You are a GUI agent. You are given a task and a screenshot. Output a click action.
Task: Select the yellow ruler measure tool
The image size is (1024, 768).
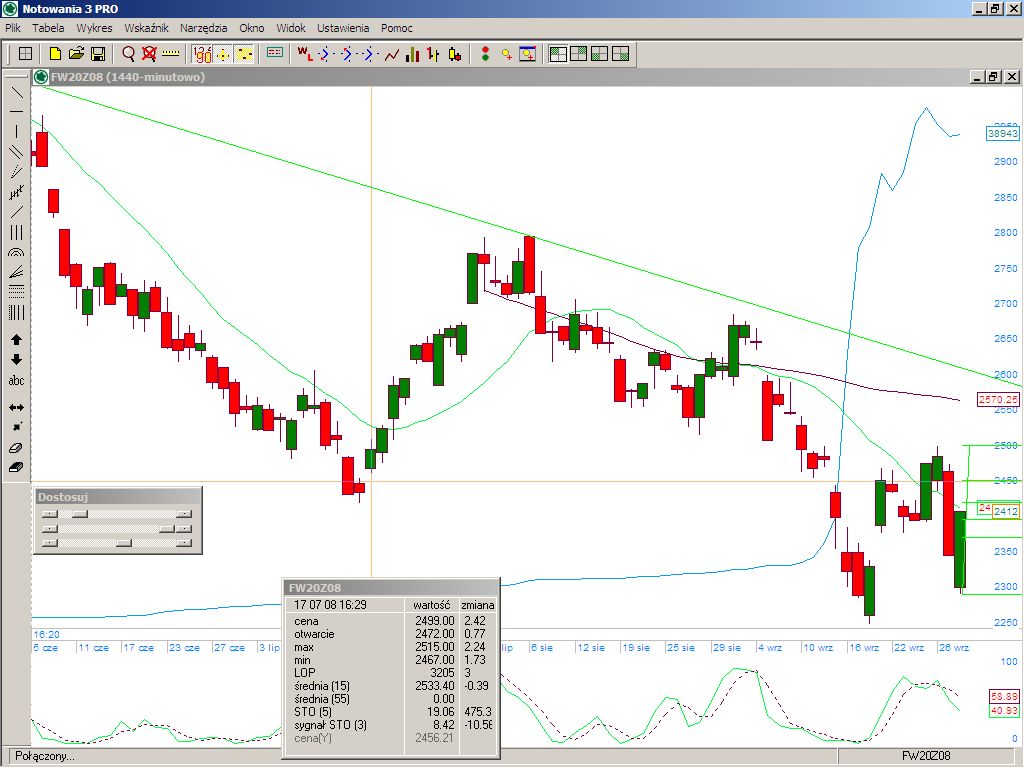click(170, 54)
